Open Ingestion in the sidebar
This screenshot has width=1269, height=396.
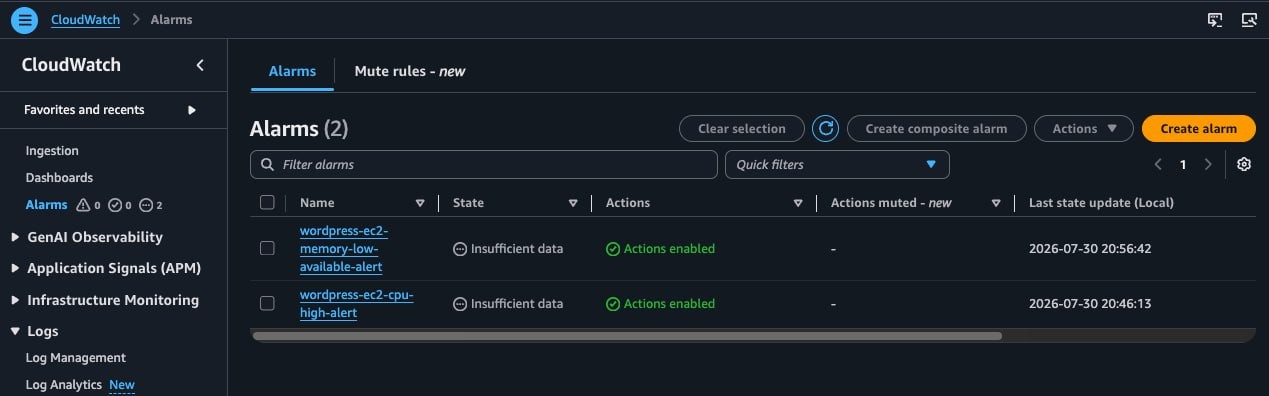(x=52, y=151)
